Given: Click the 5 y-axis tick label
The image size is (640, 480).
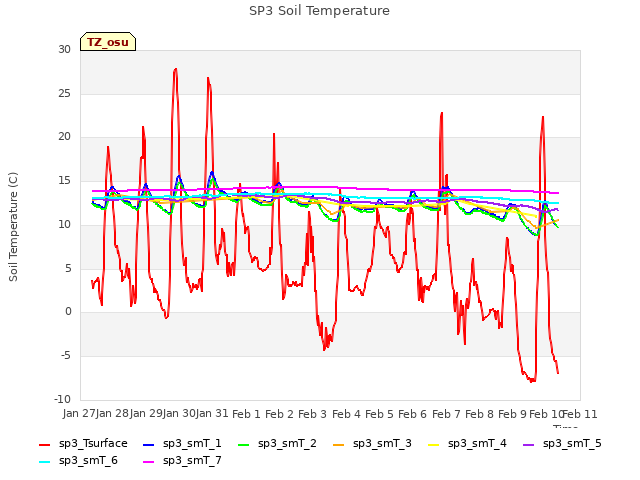Looking at the screenshot, I should click(x=68, y=268).
